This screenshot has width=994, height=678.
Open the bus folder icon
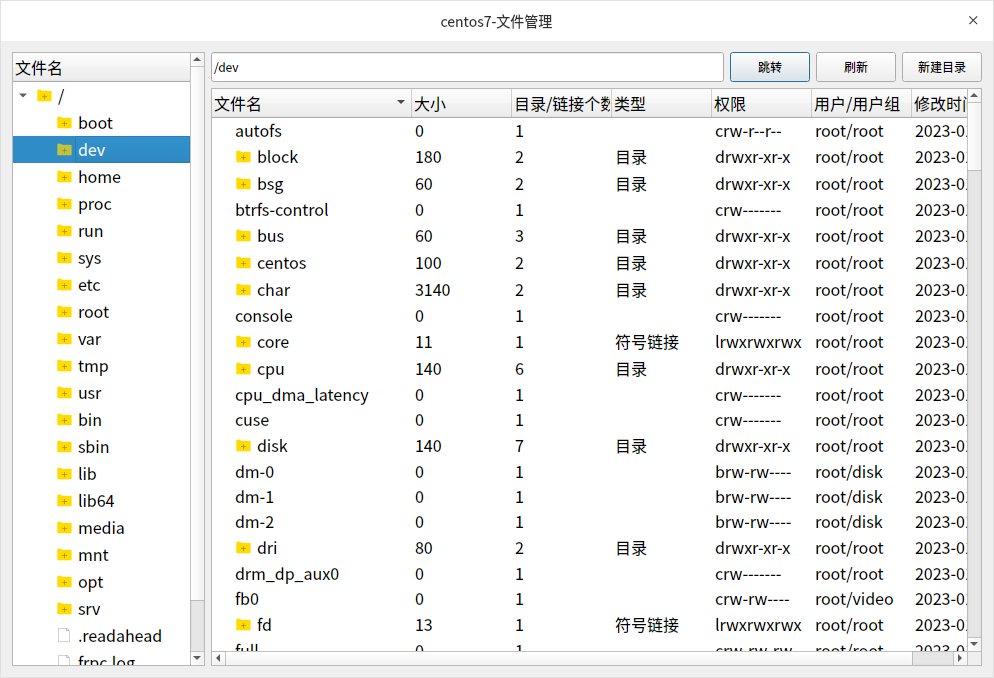coord(244,236)
